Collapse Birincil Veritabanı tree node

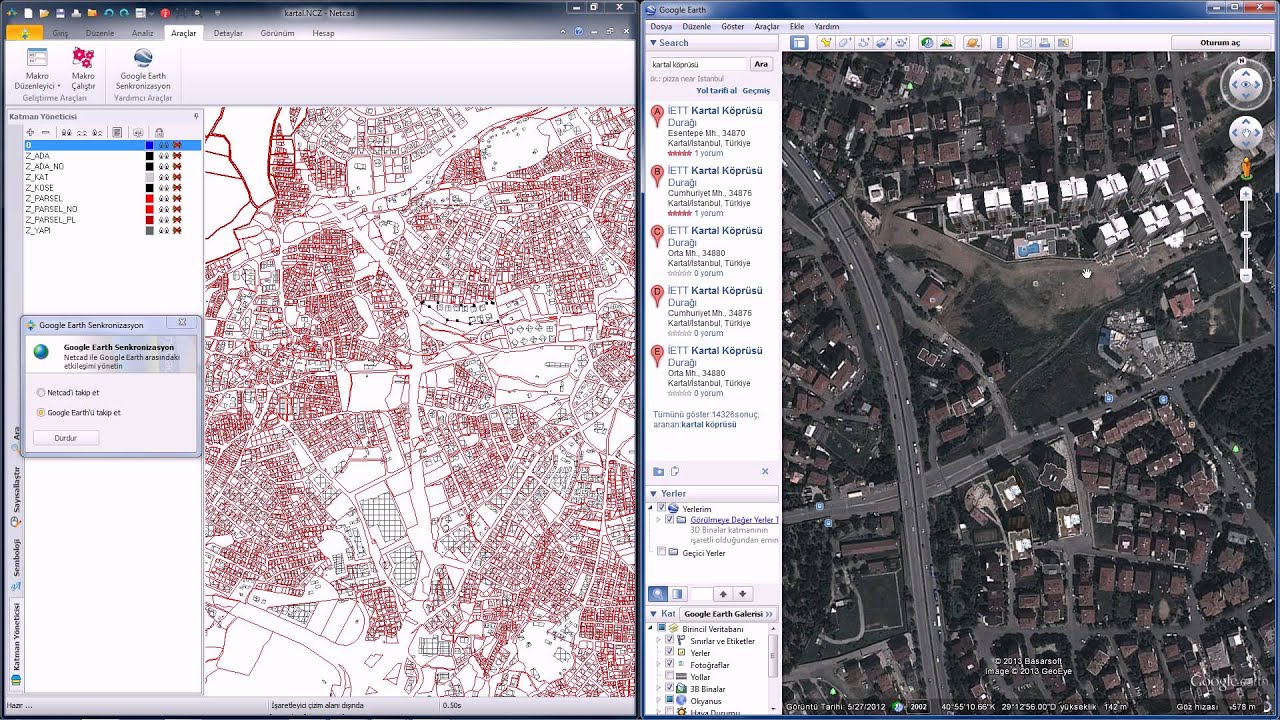(650, 628)
